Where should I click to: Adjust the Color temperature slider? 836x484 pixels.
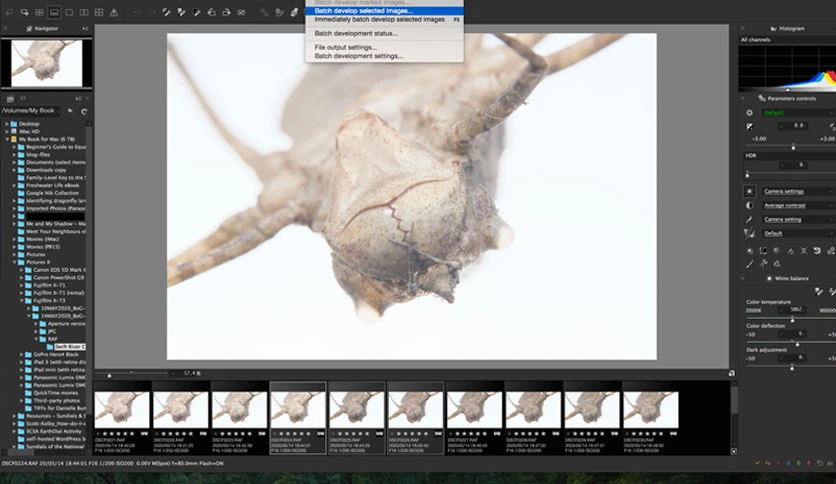[792, 320]
